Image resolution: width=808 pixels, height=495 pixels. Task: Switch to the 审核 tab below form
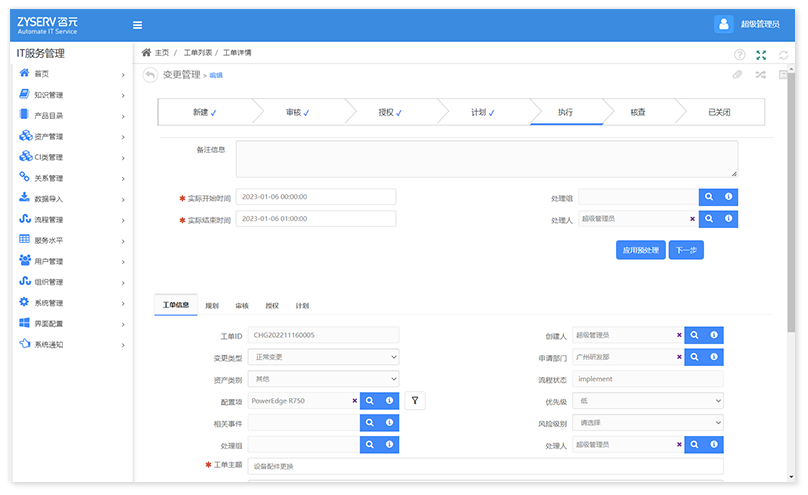[242, 305]
